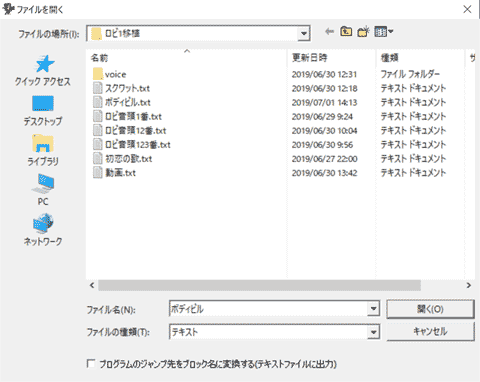The image size is (480, 382).
Task: Click the ロビ音頭123番.txt file icon
Action: pos(98,144)
